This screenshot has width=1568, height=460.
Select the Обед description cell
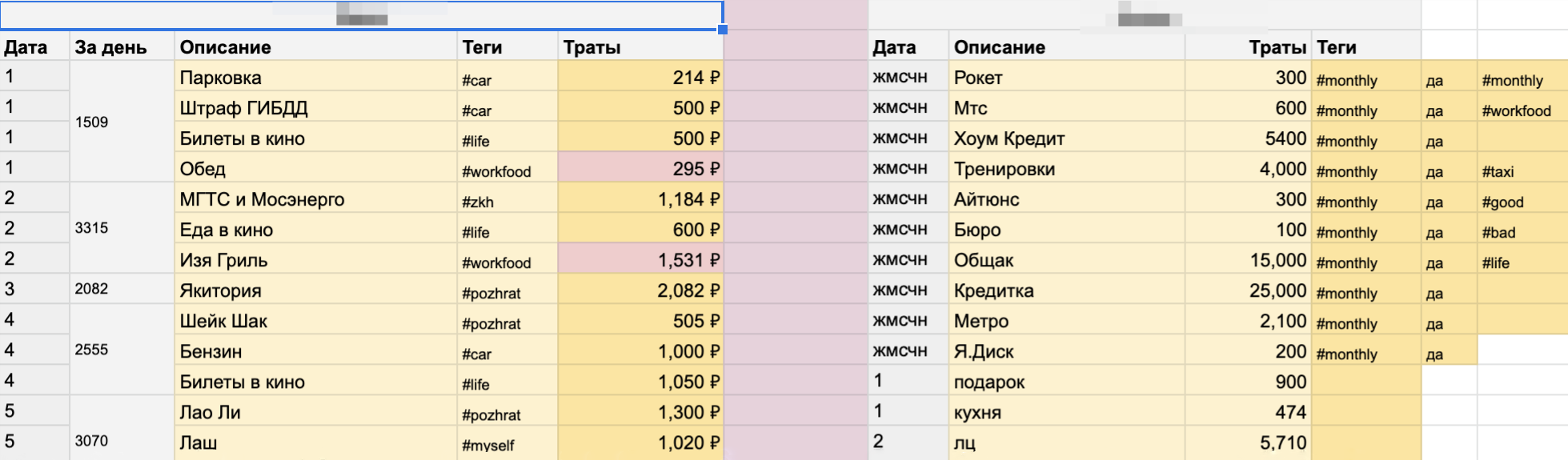point(315,168)
